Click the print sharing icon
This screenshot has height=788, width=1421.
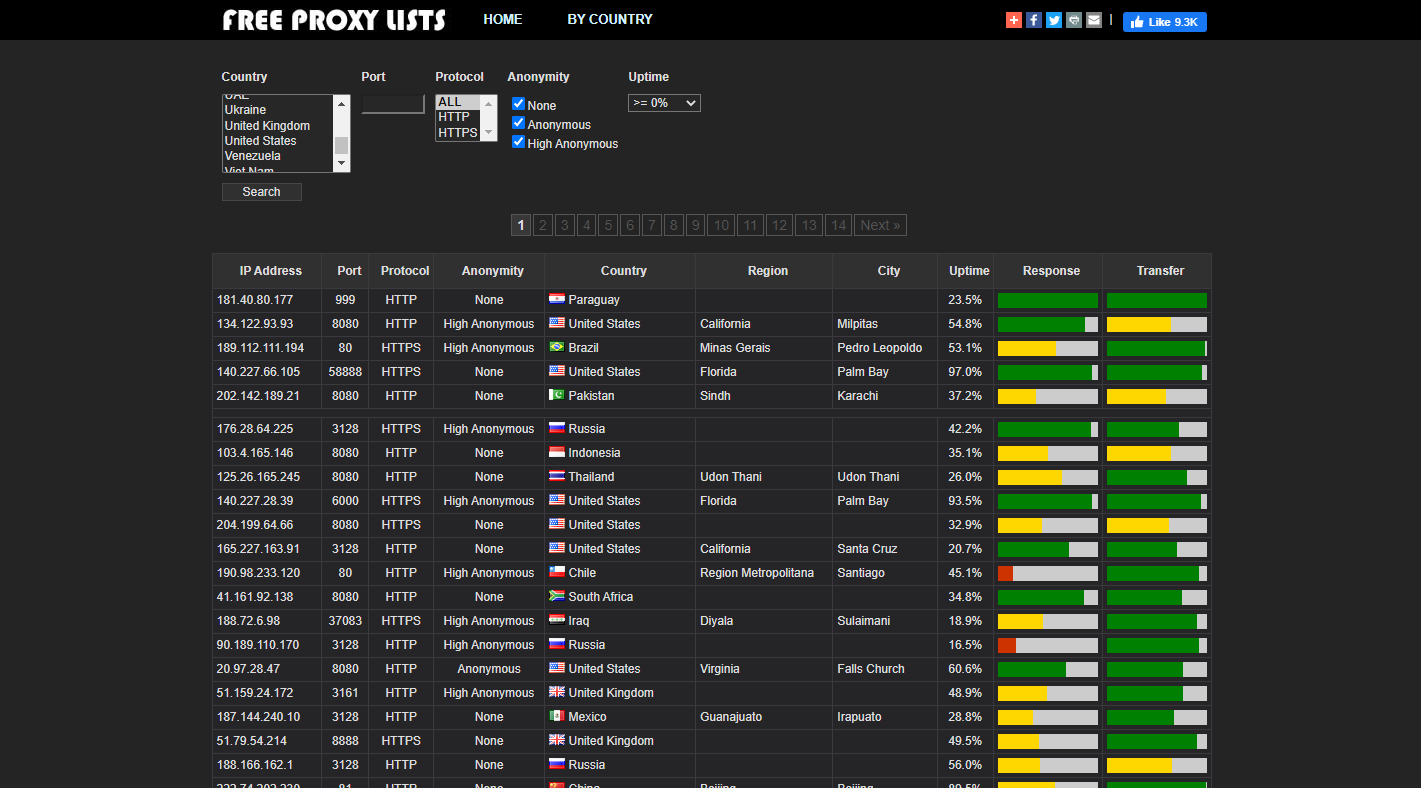[1073, 19]
